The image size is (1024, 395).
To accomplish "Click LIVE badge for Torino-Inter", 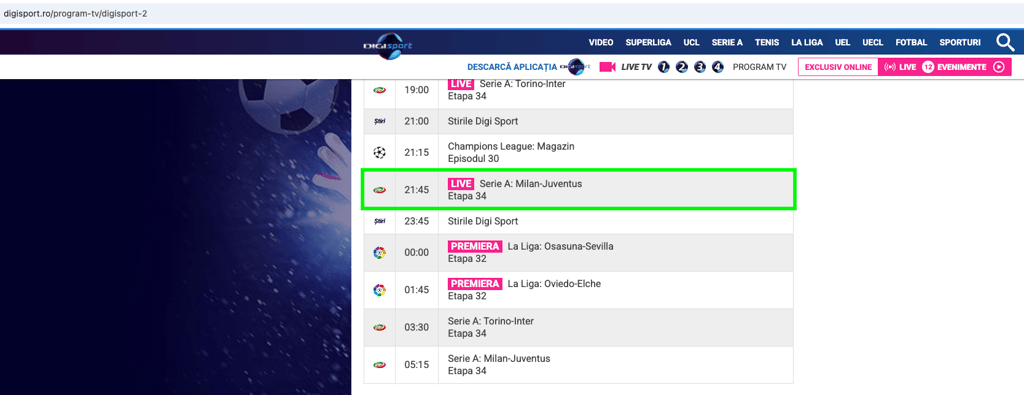I will pyautogui.click(x=460, y=84).
